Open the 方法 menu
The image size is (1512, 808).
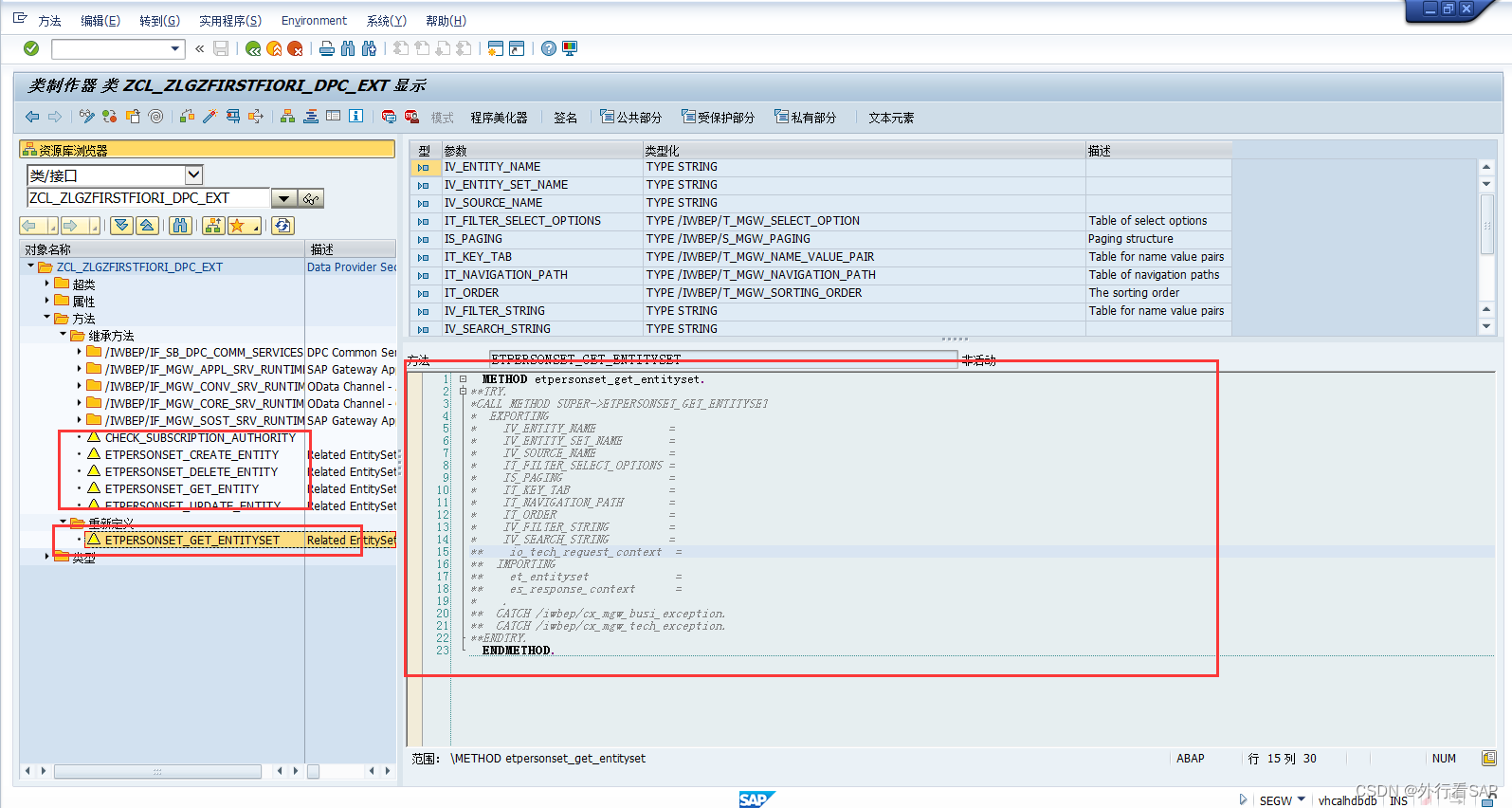(49, 21)
